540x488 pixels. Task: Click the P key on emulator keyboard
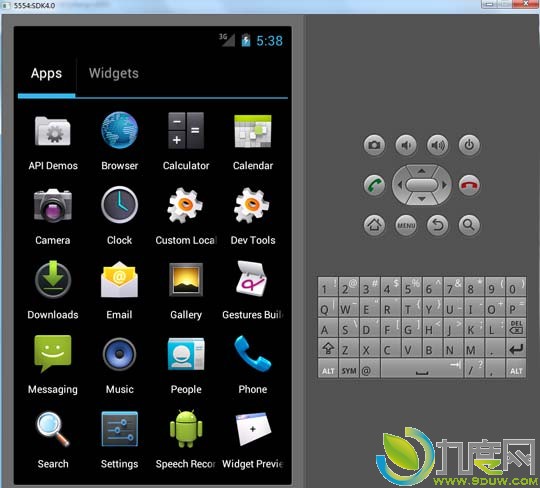point(516,308)
